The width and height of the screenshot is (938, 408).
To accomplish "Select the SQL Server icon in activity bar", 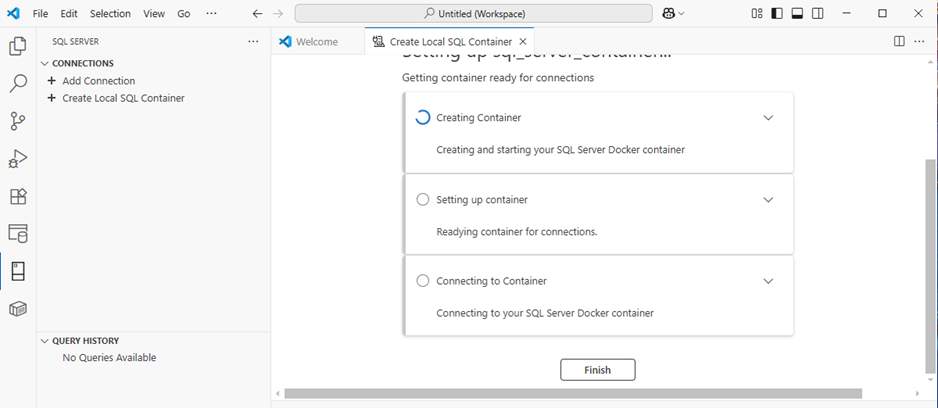I will coord(18,271).
